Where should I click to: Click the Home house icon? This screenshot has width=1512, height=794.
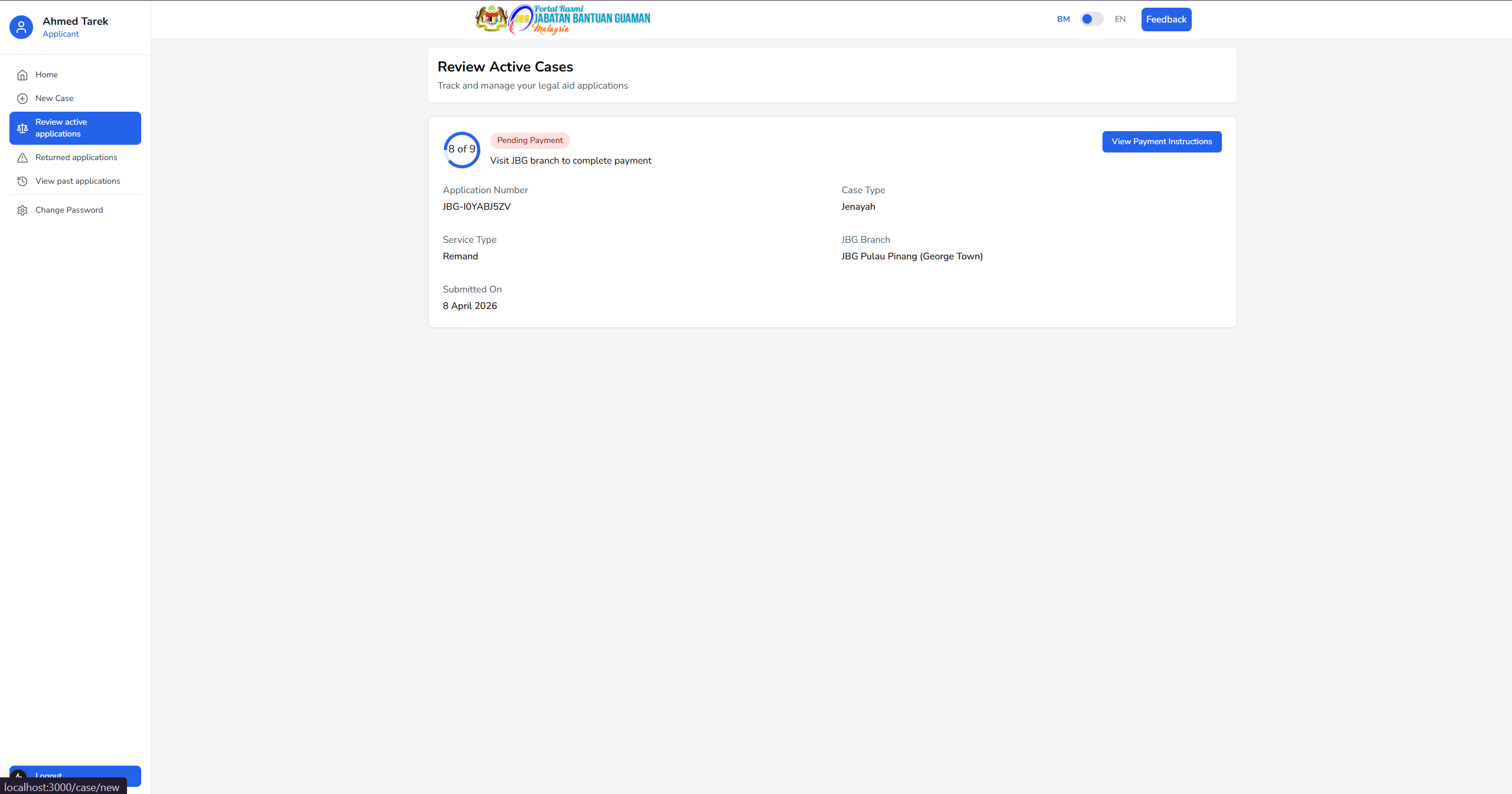click(22, 75)
